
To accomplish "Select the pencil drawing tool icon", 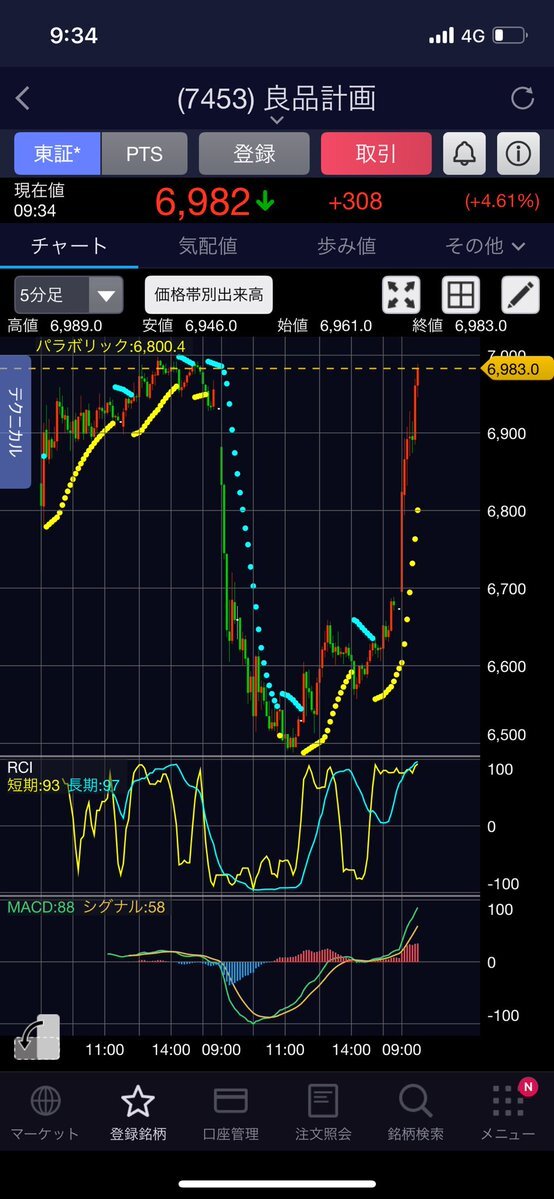I will pos(520,295).
